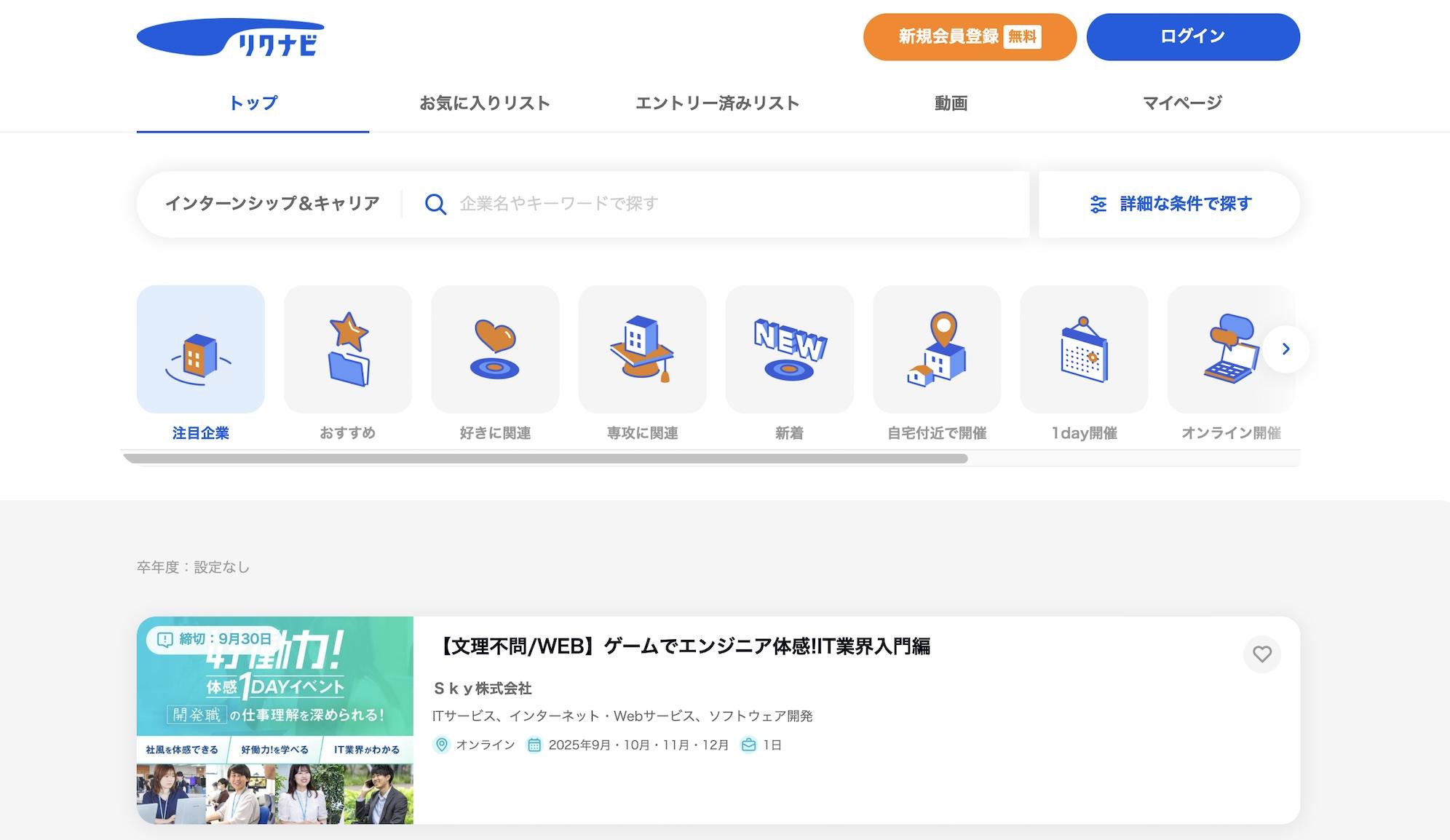Image resolution: width=1450 pixels, height=840 pixels.
Task: Choose the 1day開催 calendar icon
Action: point(1084,349)
